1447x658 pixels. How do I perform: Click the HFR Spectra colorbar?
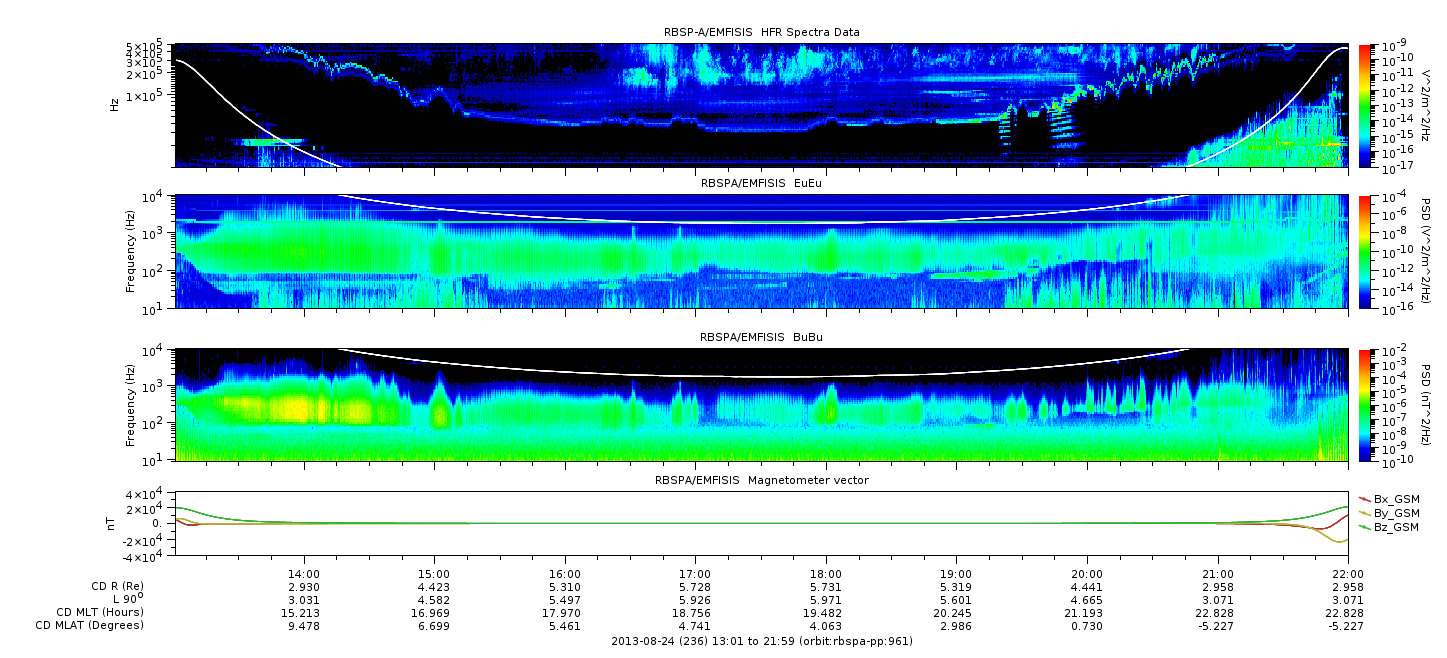click(1363, 105)
